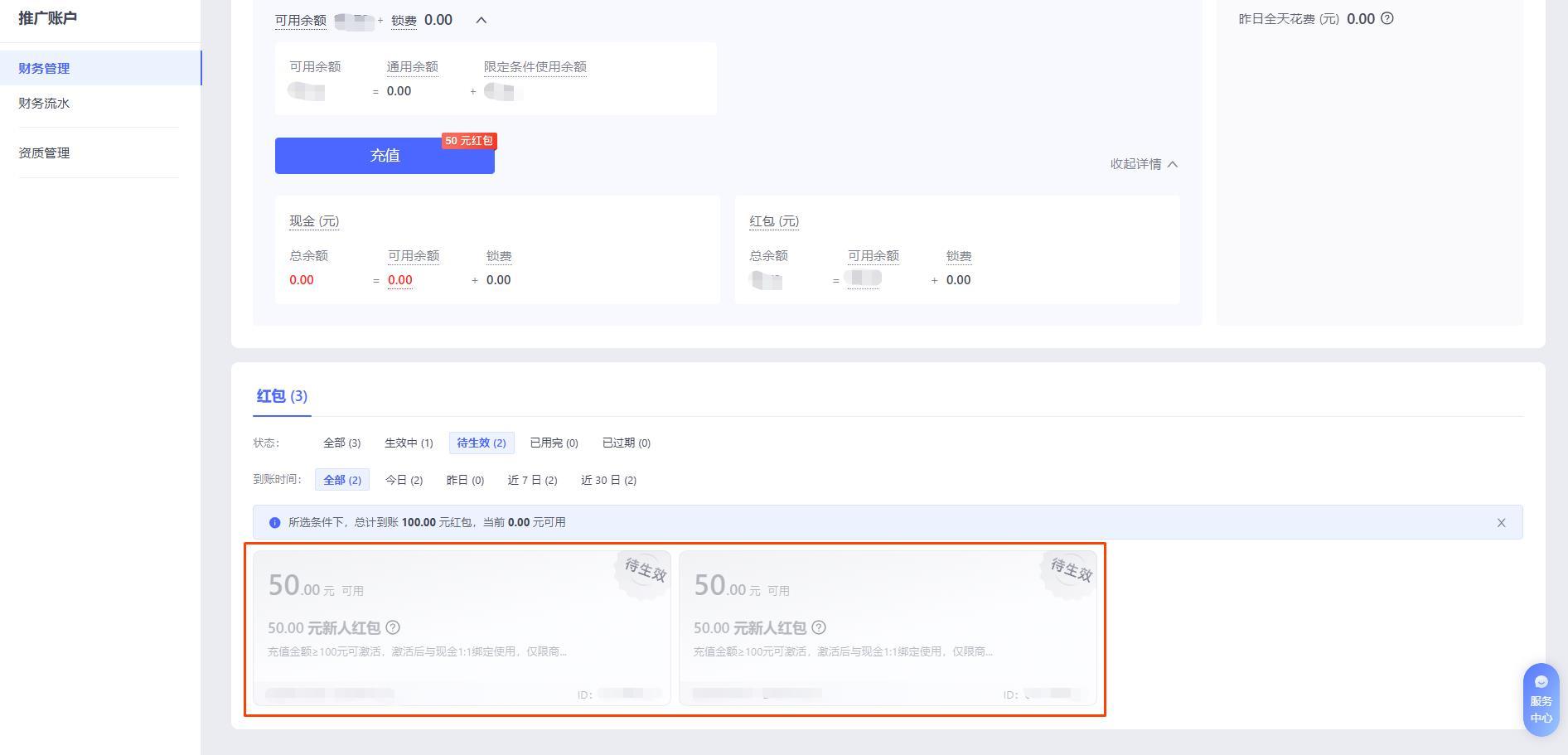Filter status by 全部 (3)

pyautogui.click(x=341, y=443)
